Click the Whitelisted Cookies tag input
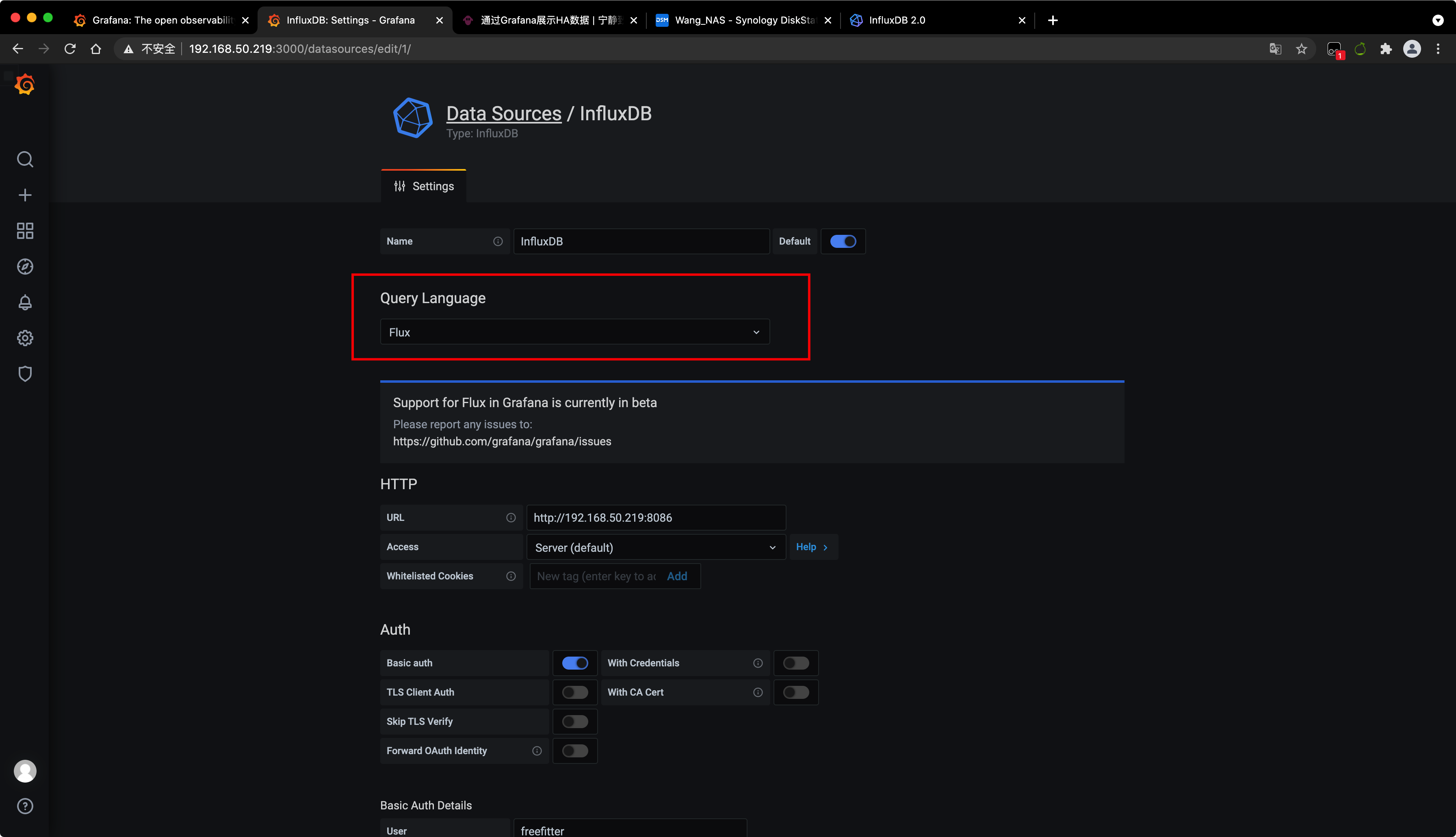The height and width of the screenshot is (837, 1456). pos(596,576)
